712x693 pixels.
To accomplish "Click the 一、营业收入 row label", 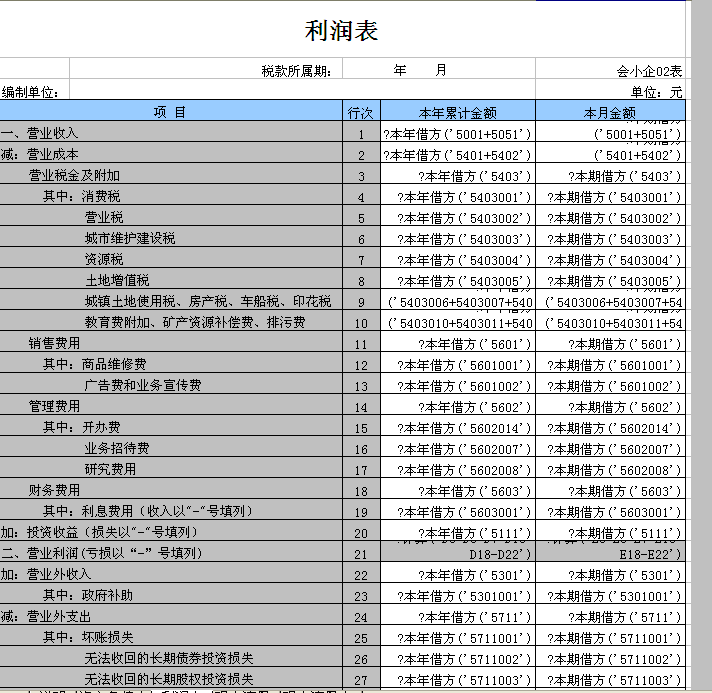I will tap(40, 133).
